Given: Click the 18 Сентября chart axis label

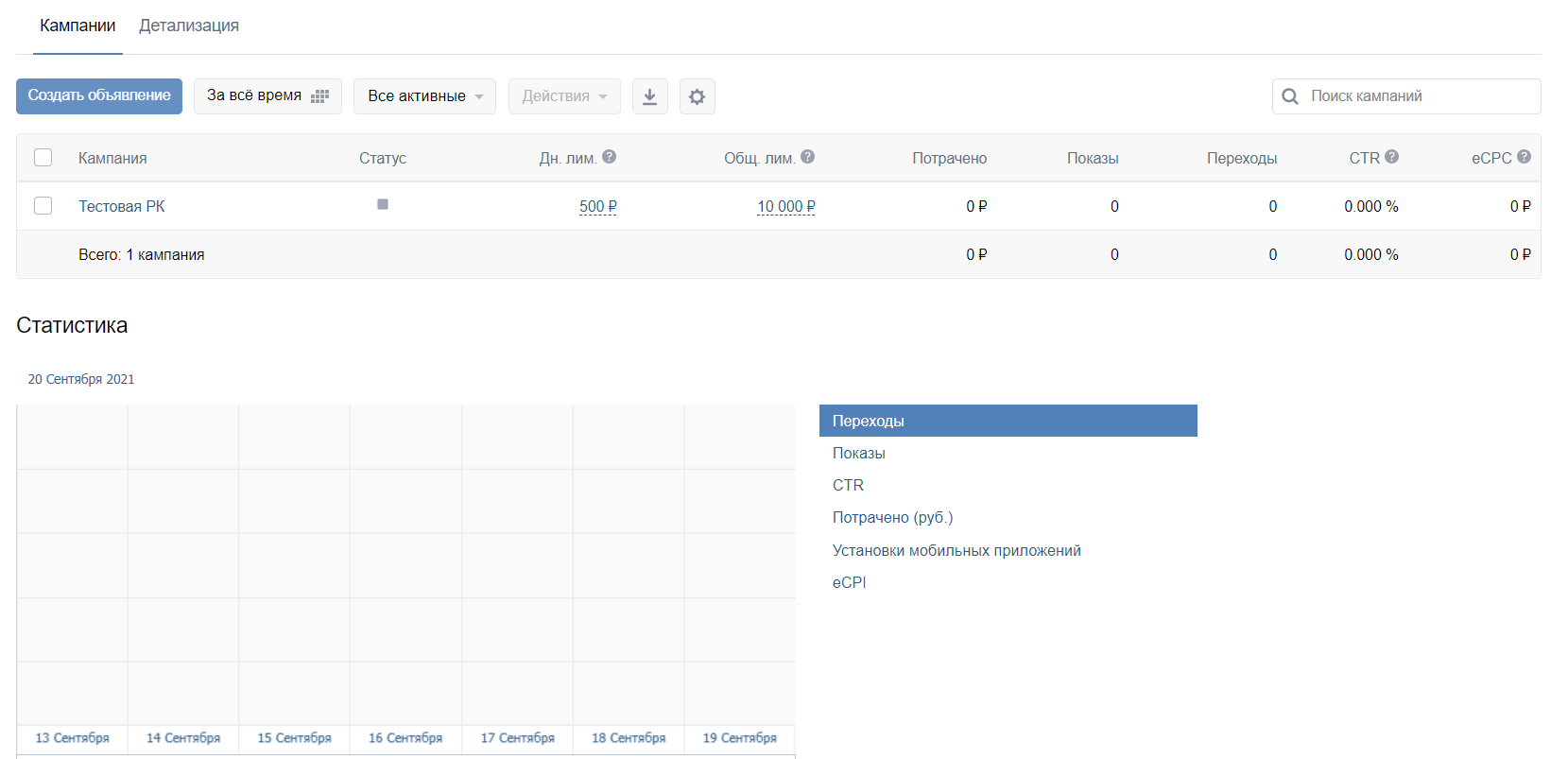Looking at the screenshot, I should pos(629,738).
